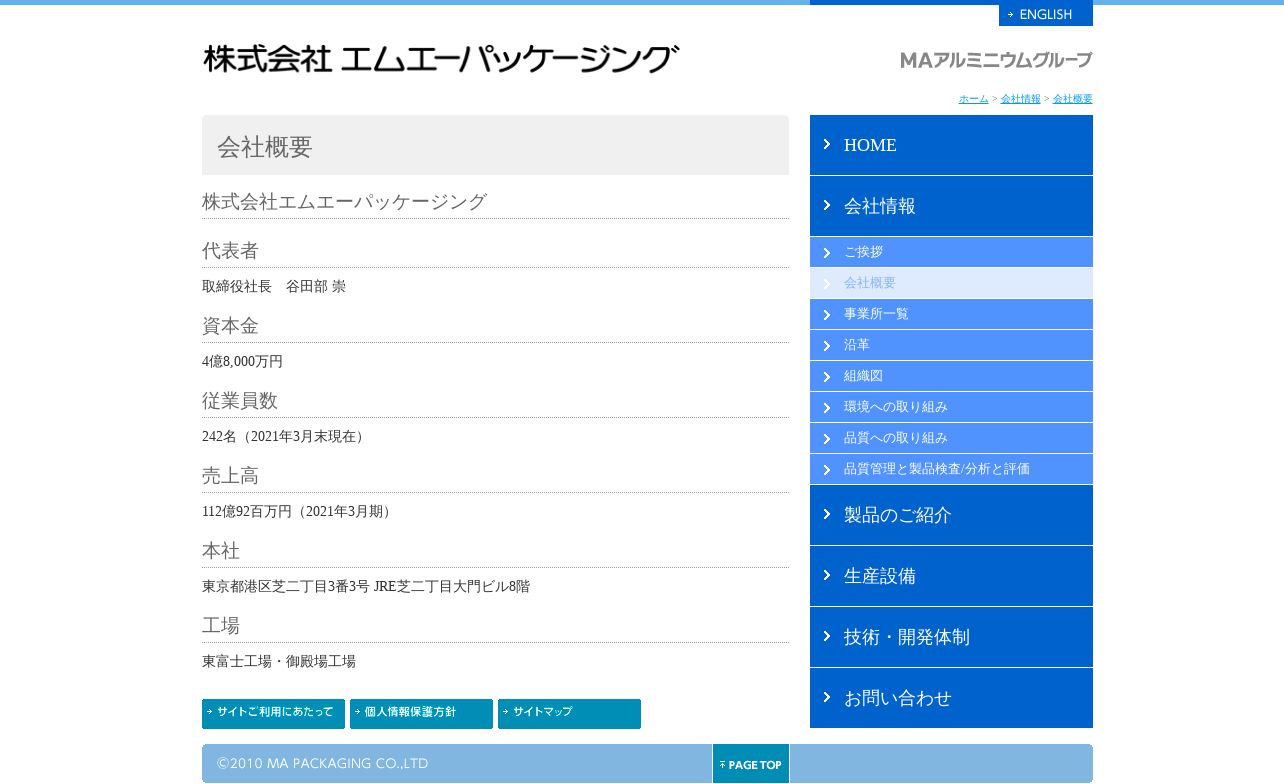The width and height of the screenshot is (1284, 784).
Task: Click the 会社概要 page heading
Action: click(265, 147)
